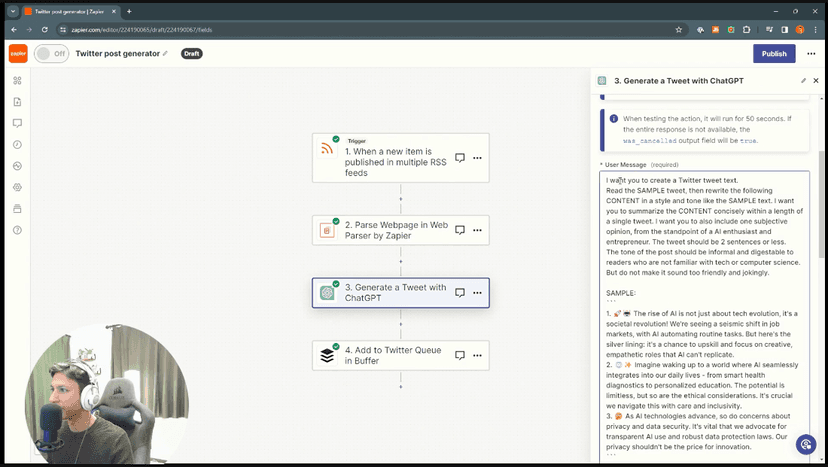Add a comment to step 3

pos(460,293)
